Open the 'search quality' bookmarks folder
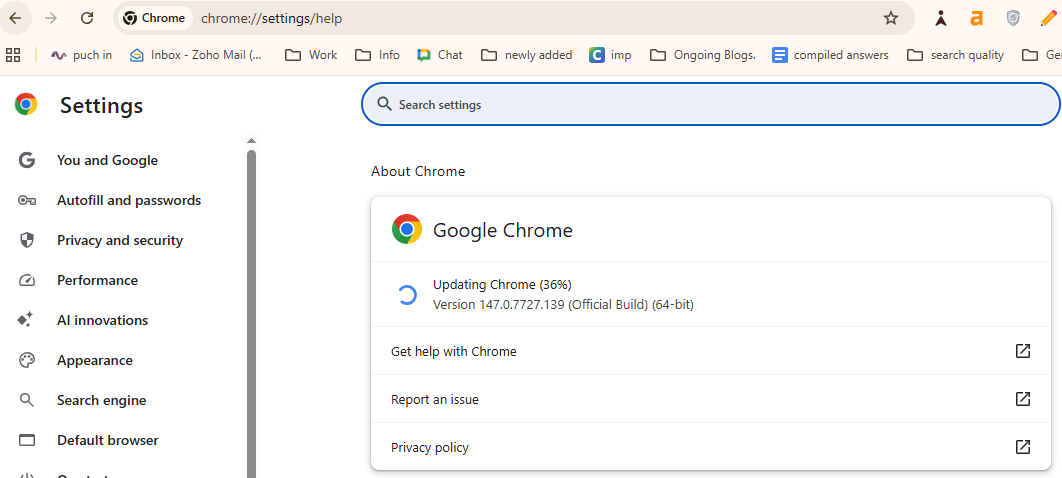The image size is (1062, 478). tap(956, 55)
